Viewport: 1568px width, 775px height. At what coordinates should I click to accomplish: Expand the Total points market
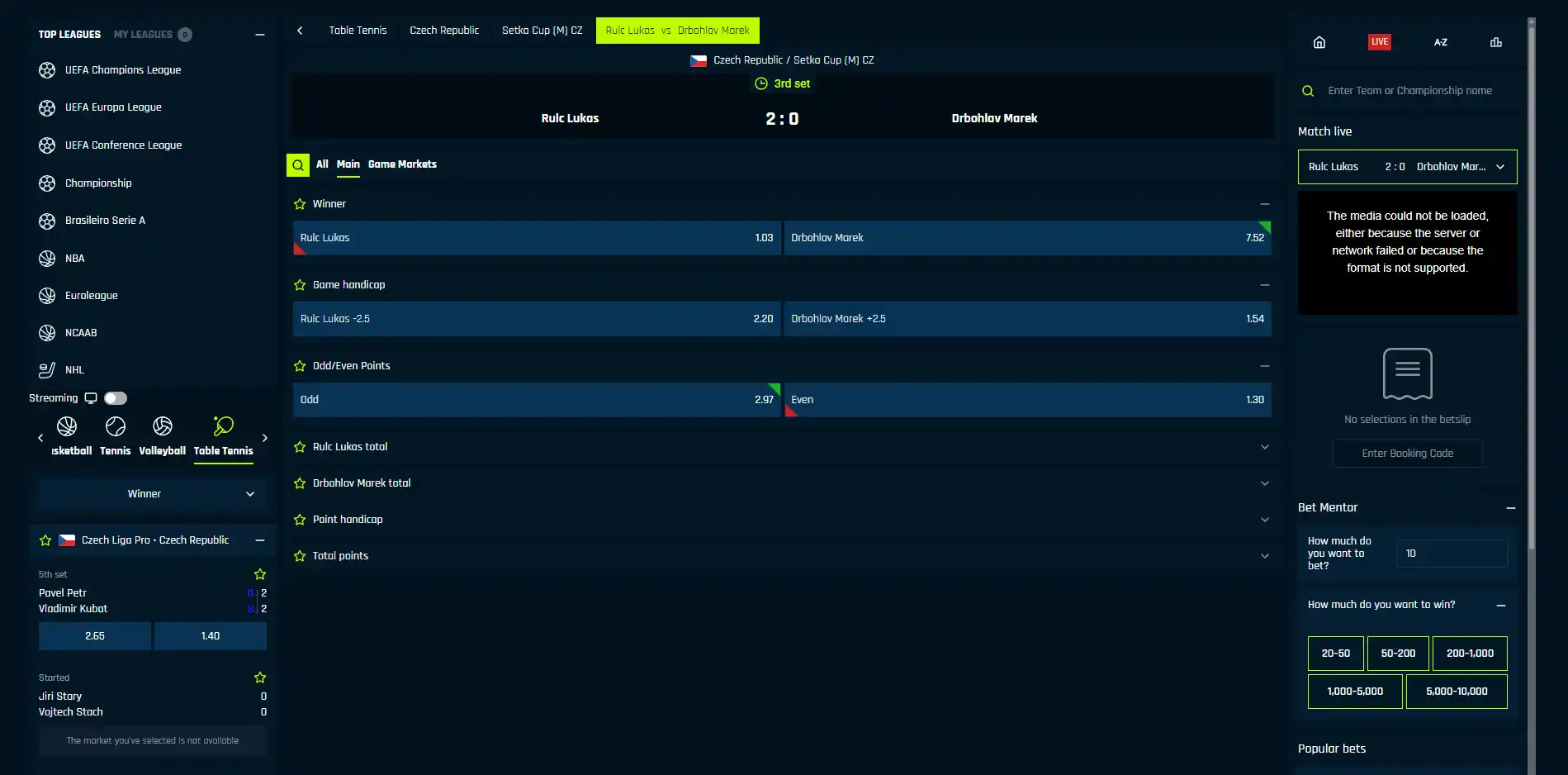coord(781,556)
